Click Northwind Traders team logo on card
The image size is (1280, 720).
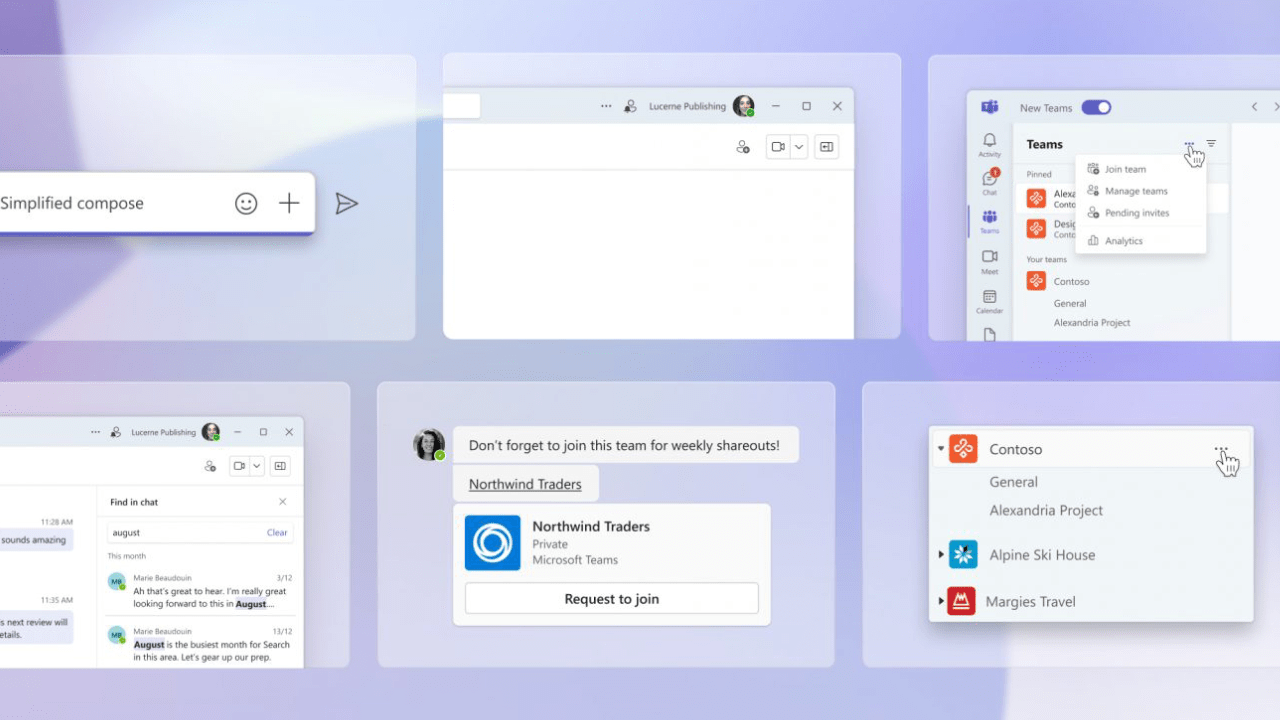click(x=493, y=543)
